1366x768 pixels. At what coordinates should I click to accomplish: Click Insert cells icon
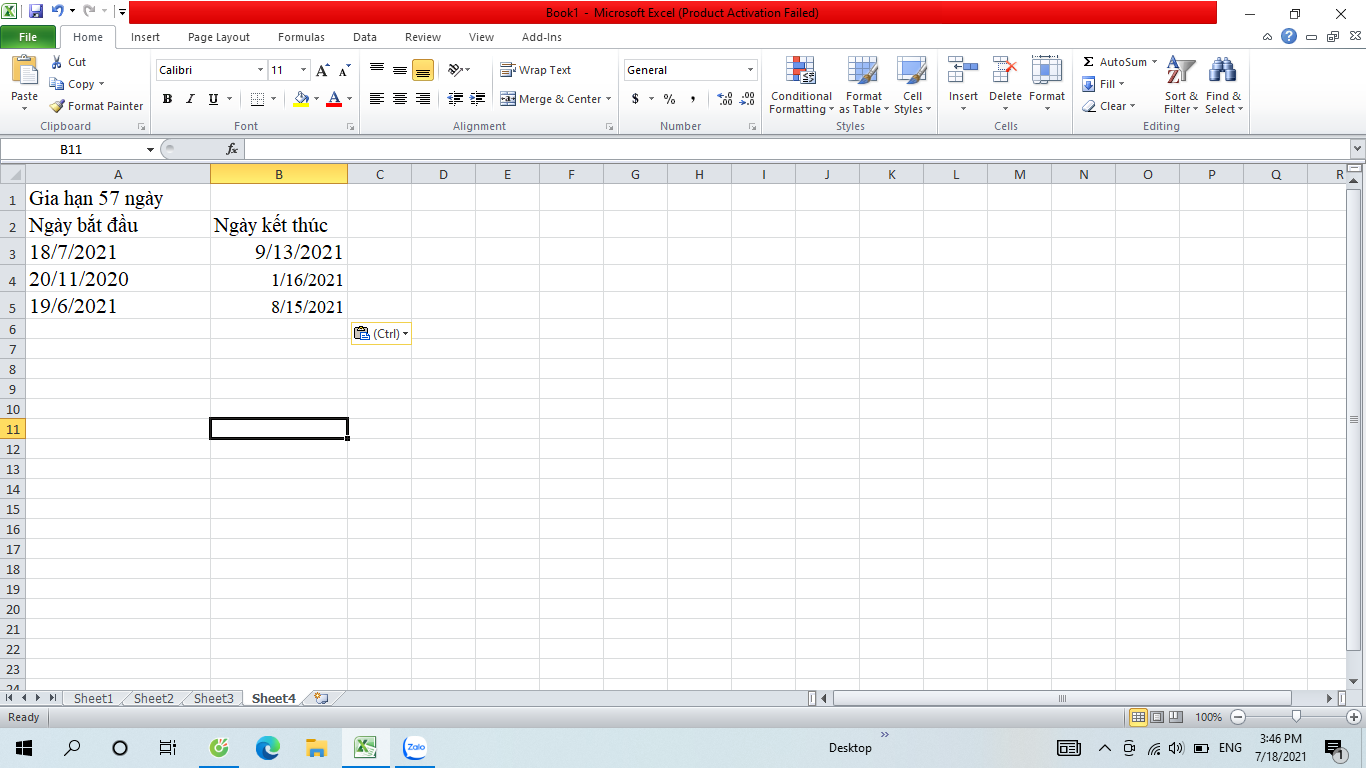963,70
